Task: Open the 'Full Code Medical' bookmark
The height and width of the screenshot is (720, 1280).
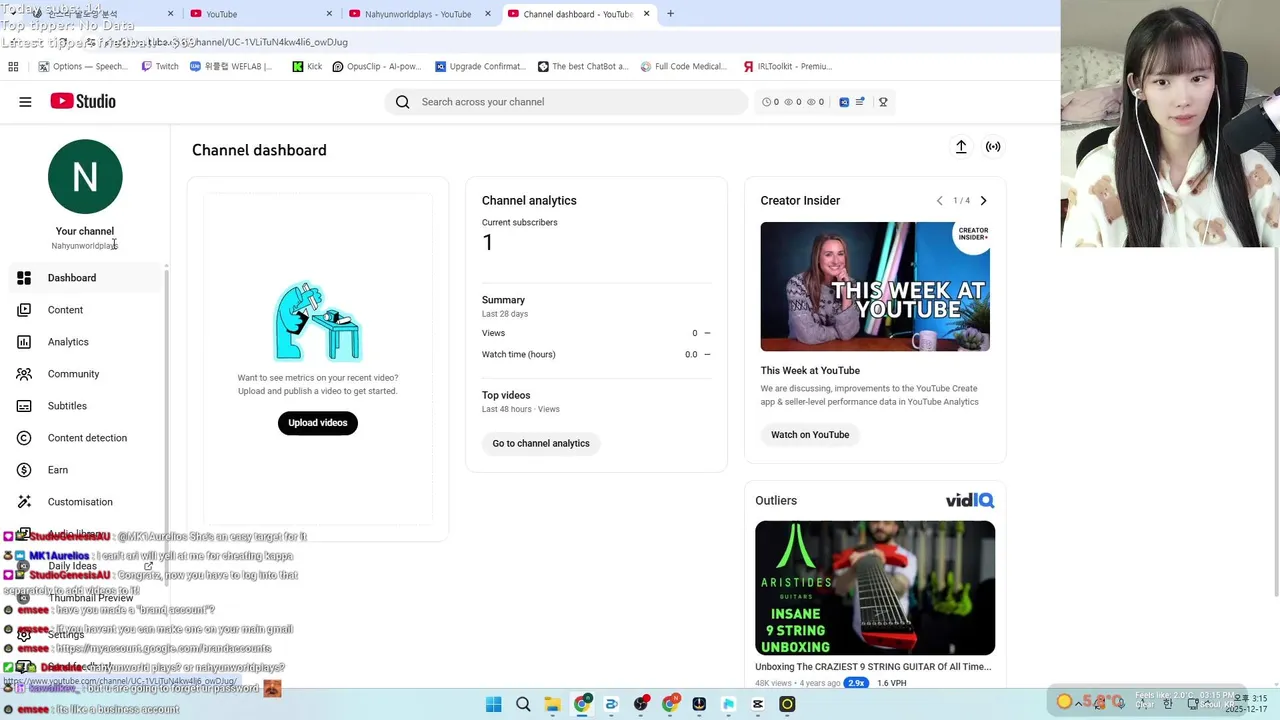Action: pos(686,67)
